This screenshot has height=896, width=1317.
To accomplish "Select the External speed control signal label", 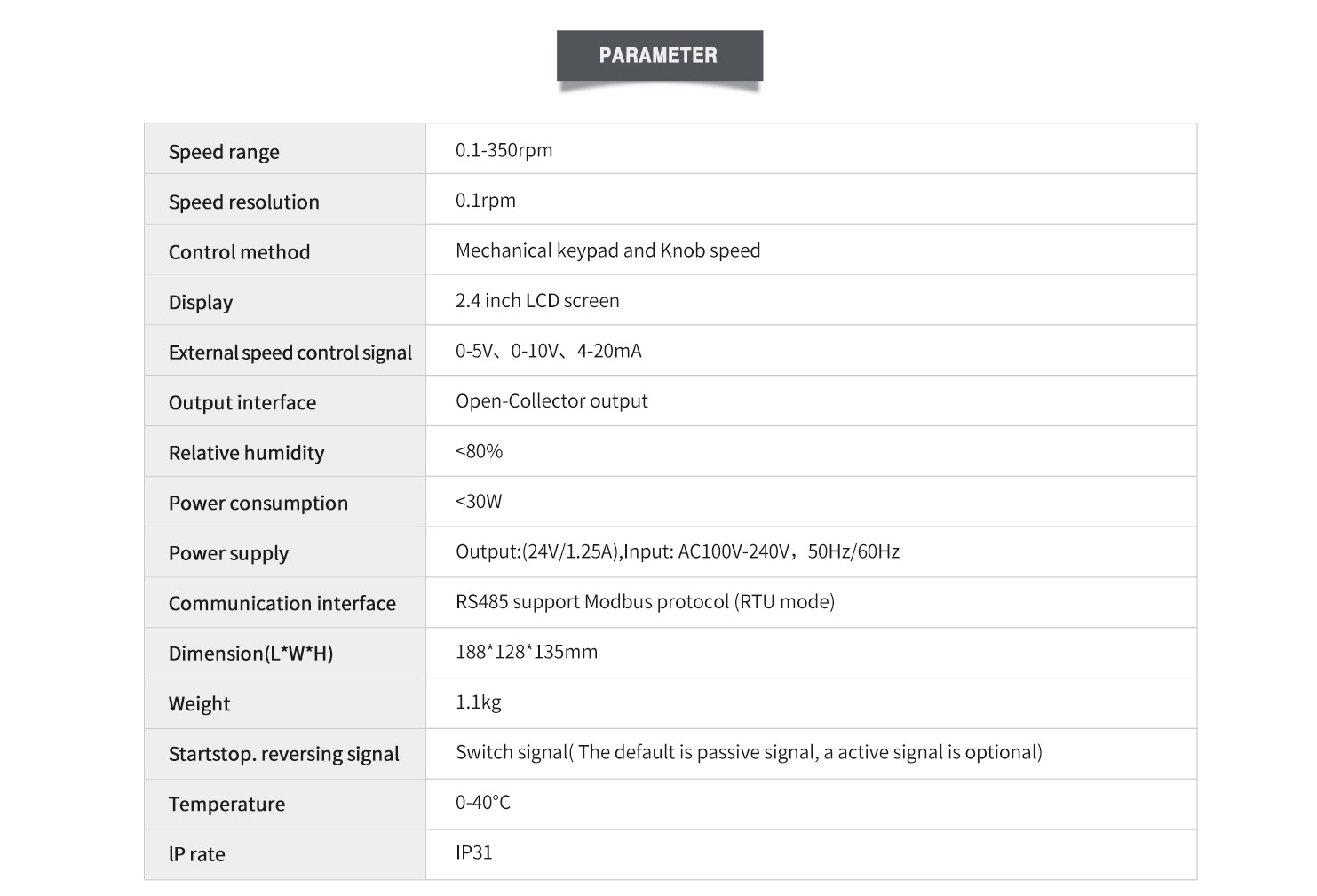I will tap(290, 353).
